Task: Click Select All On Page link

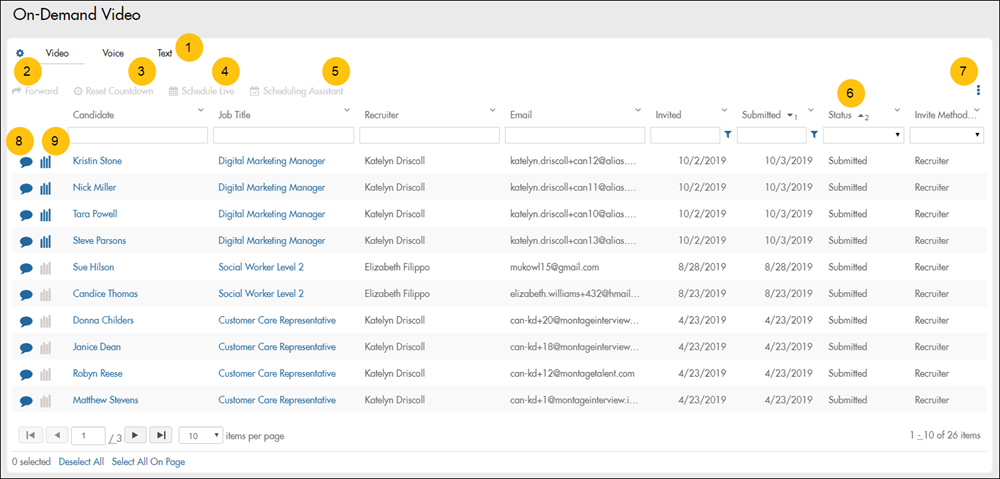Action: click(x=148, y=462)
